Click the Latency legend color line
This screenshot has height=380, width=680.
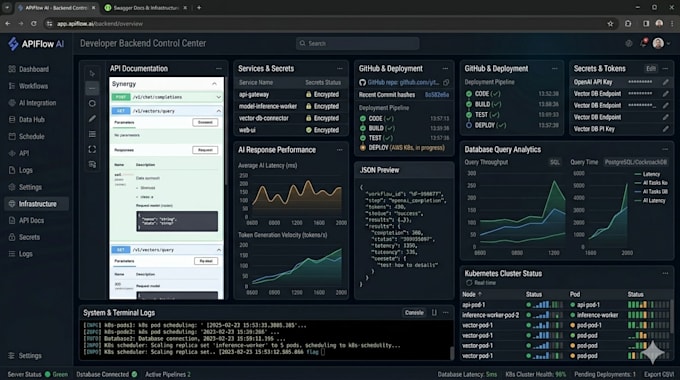coord(638,174)
